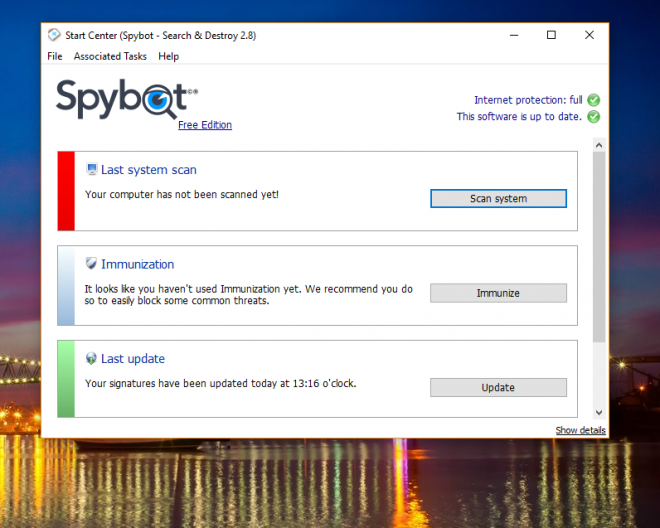Click the signatures updated at 13:16 text
The image size is (660, 528).
pos(221,383)
